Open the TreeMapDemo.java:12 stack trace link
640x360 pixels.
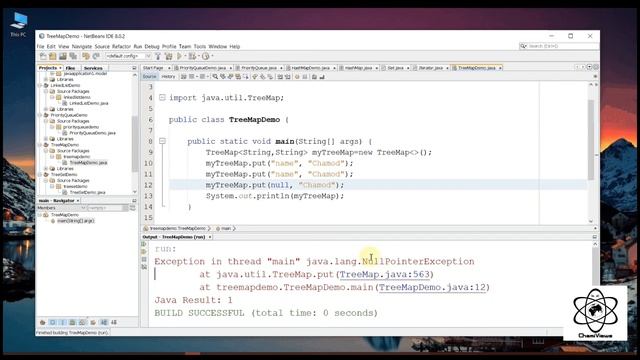pos(432,287)
